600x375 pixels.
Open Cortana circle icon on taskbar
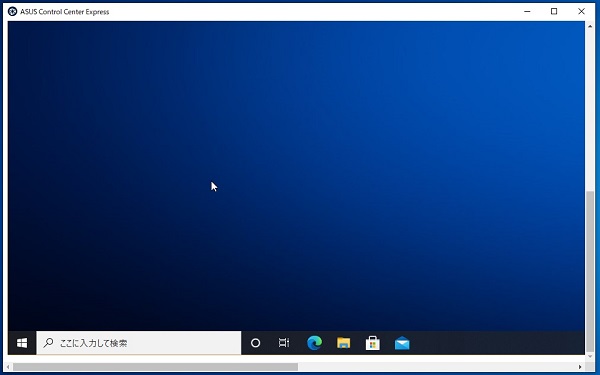[255, 343]
